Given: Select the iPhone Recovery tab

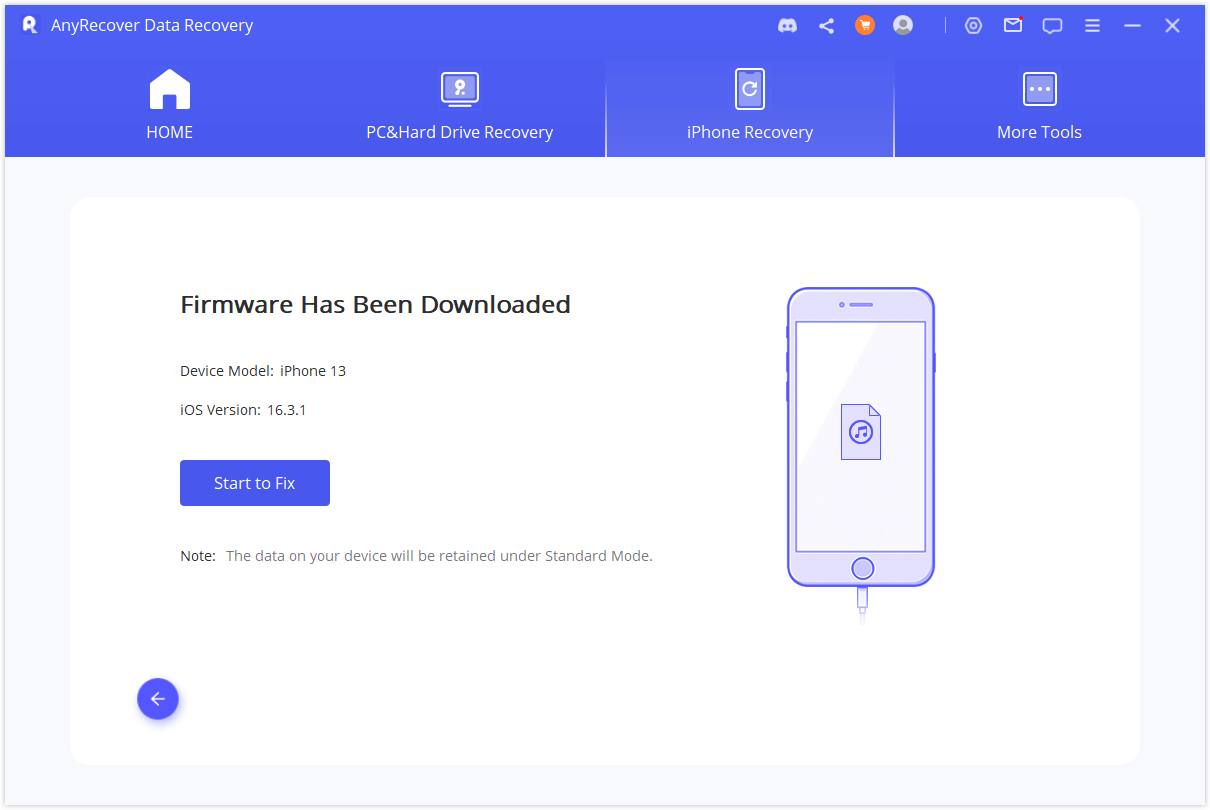Looking at the screenshot, I should click(750, 106).
